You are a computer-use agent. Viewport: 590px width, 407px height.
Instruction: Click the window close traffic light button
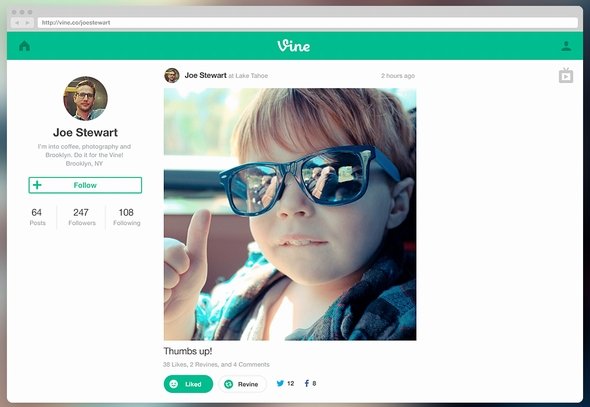coord(14,12)
